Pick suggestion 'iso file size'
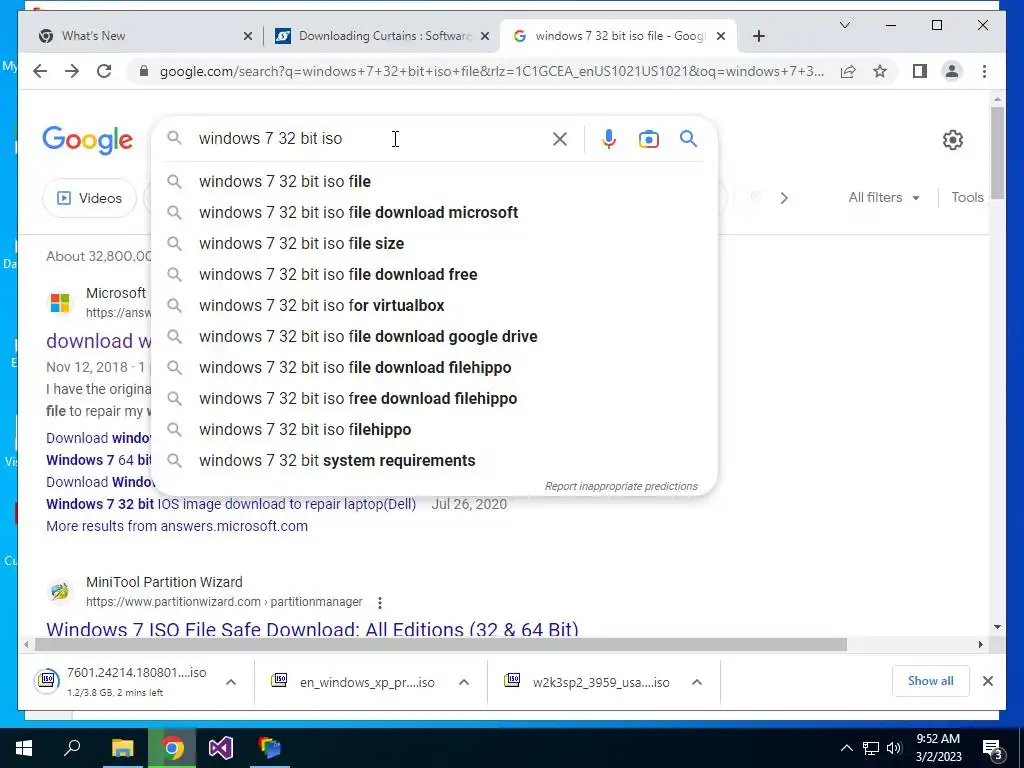1024x768 pixels. (434, 244)
